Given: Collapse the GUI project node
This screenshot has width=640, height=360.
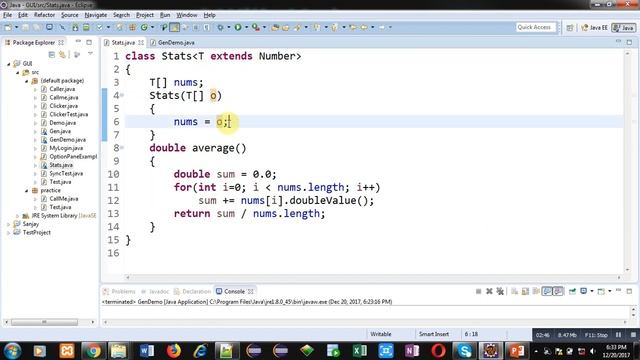Looking at the screenshot, I should [x=9, y=64].
